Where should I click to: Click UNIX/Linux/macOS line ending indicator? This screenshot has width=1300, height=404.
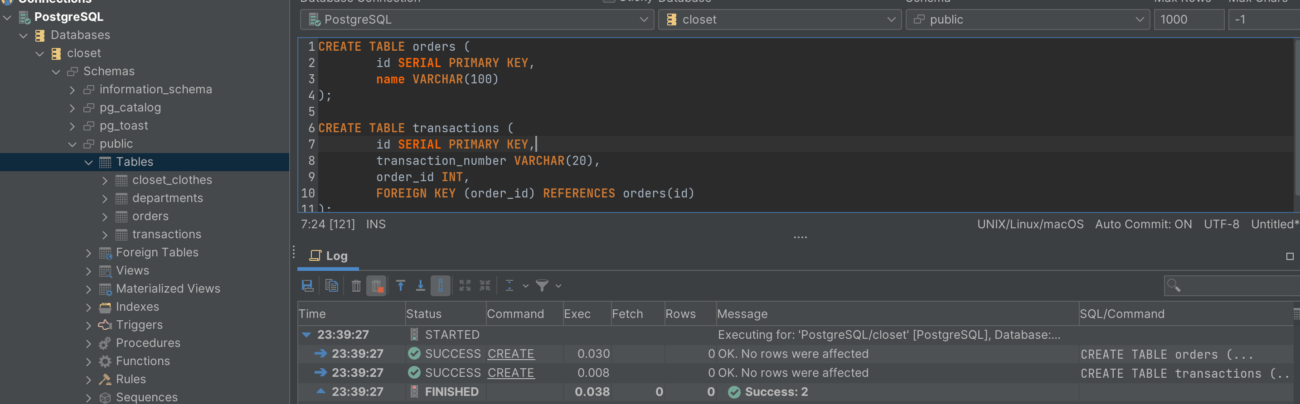click(1030, 225)
